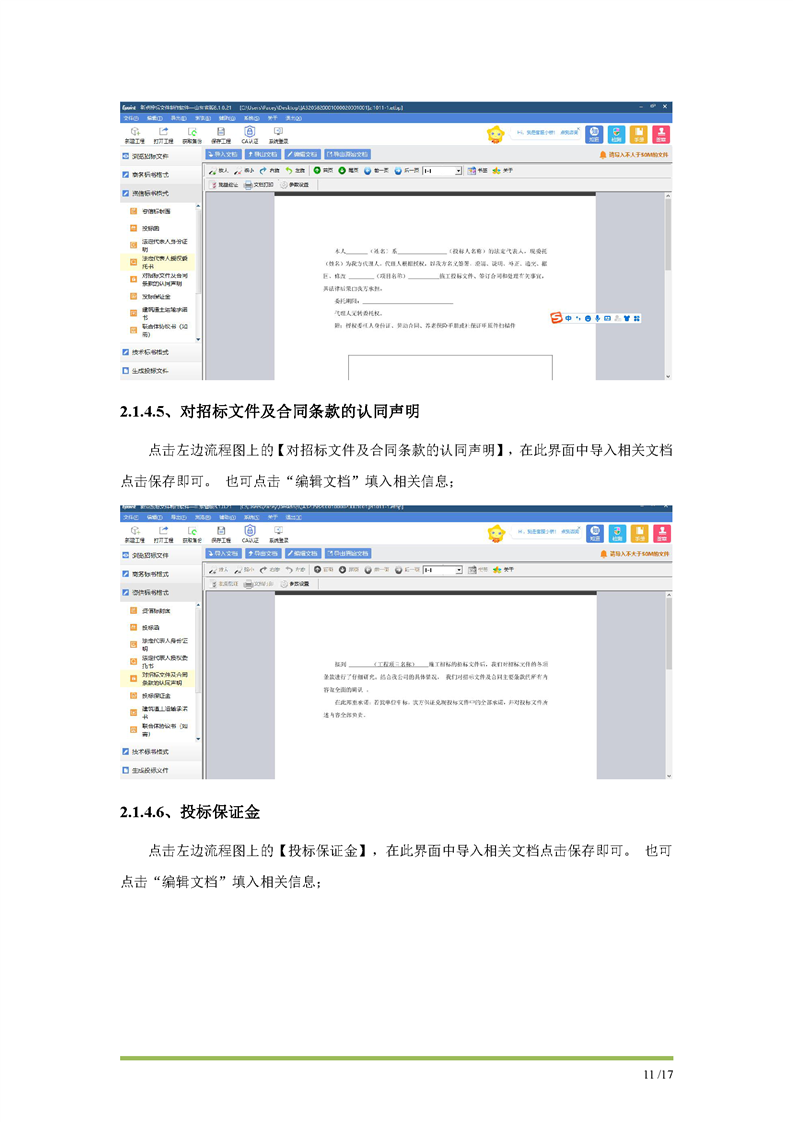Open 文件 menu in the upper screenshot
Viewport: 793px width, 1122px height.
129,117
